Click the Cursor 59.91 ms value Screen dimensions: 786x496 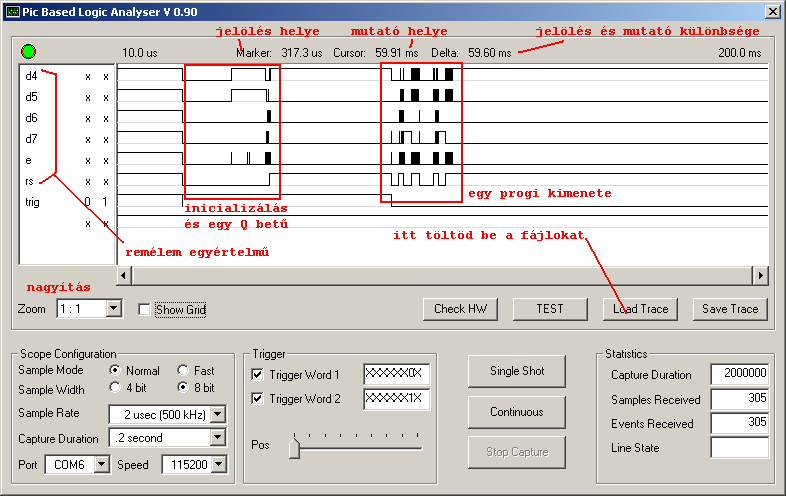point(397,53)
